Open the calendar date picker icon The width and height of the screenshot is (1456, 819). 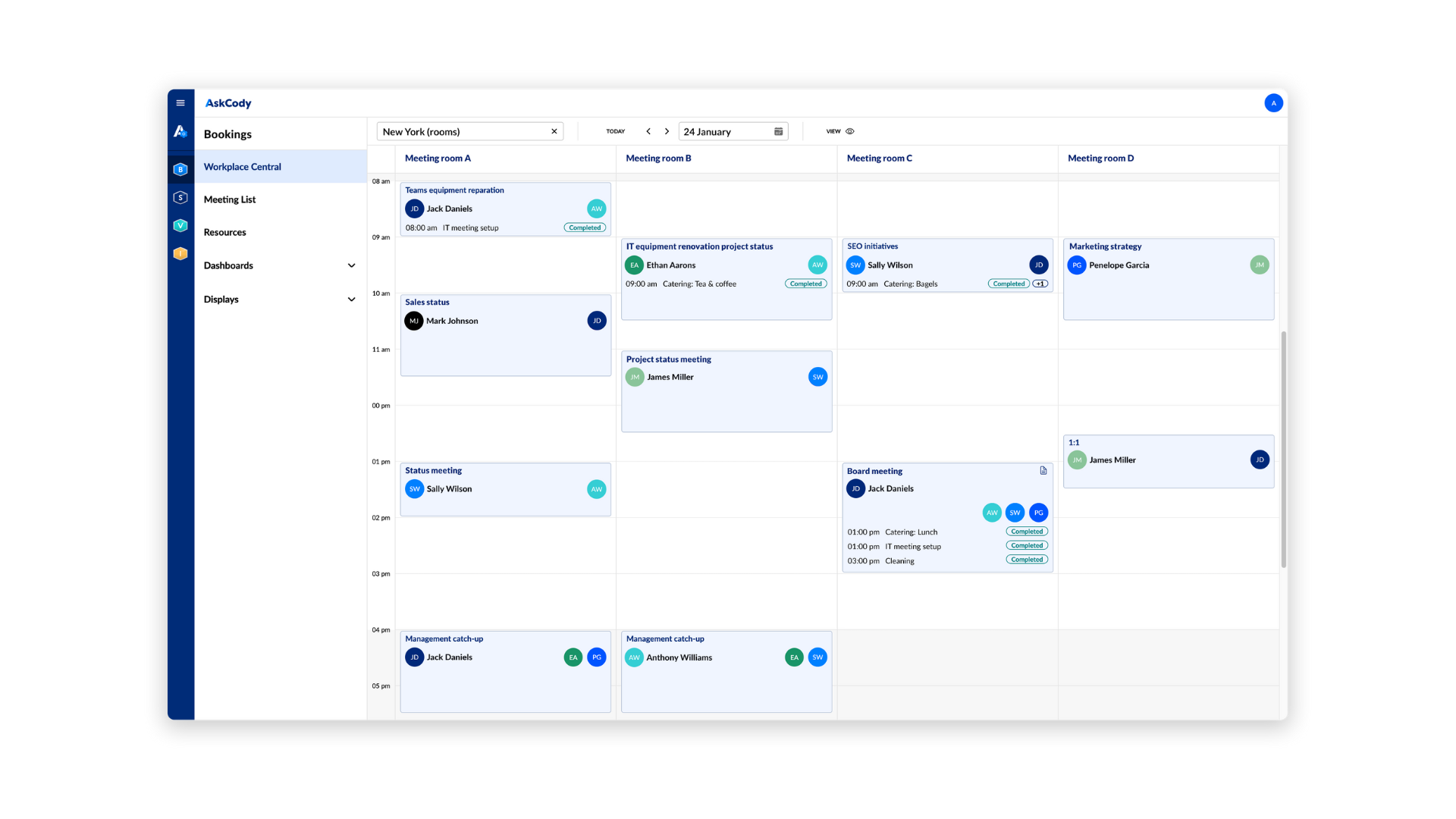778,130
